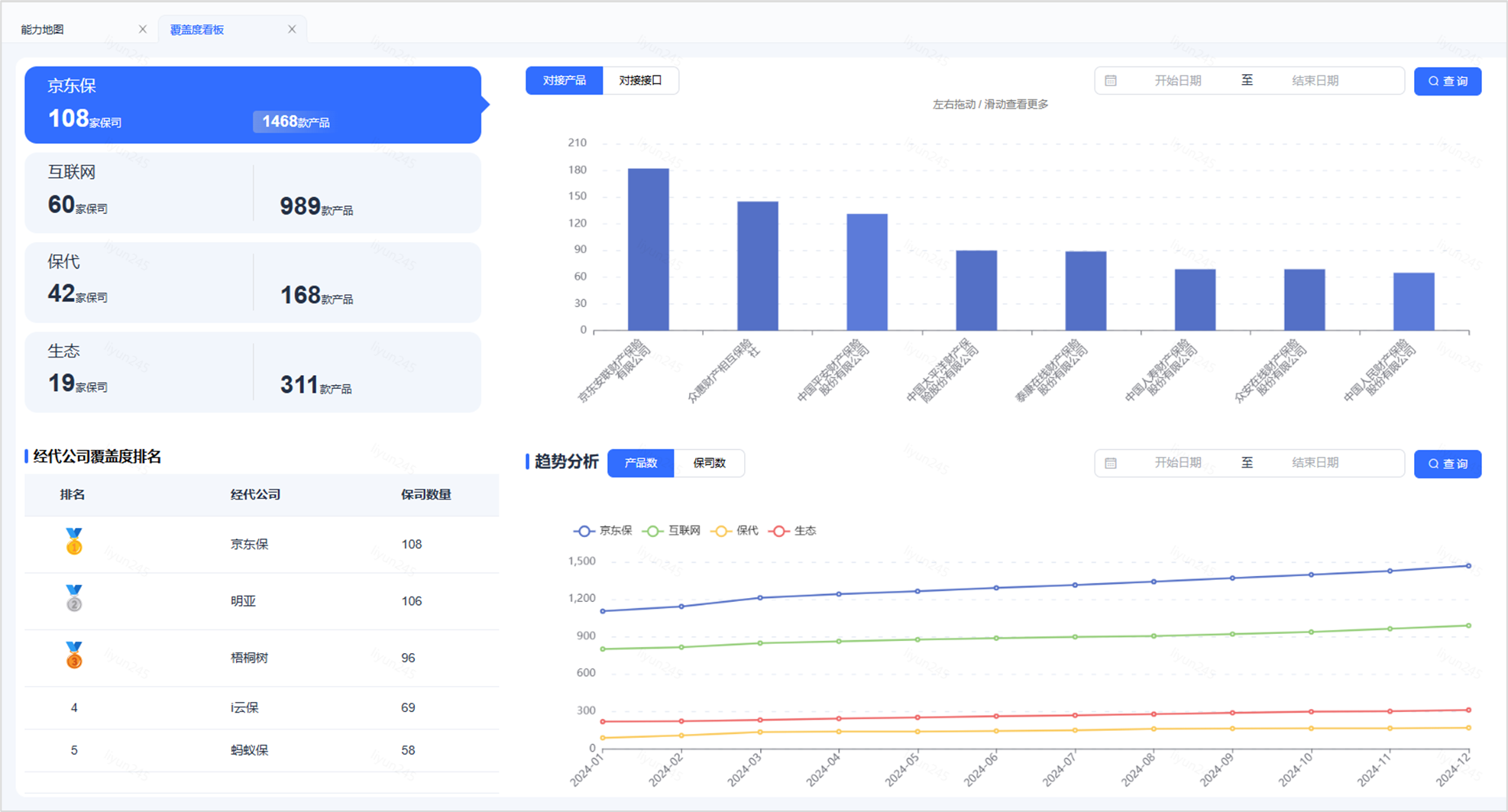Image resolution: width=1508 pixels, height=812 pixels.
Task: Click the gold medal rank icon
Action: pos(74,542)
